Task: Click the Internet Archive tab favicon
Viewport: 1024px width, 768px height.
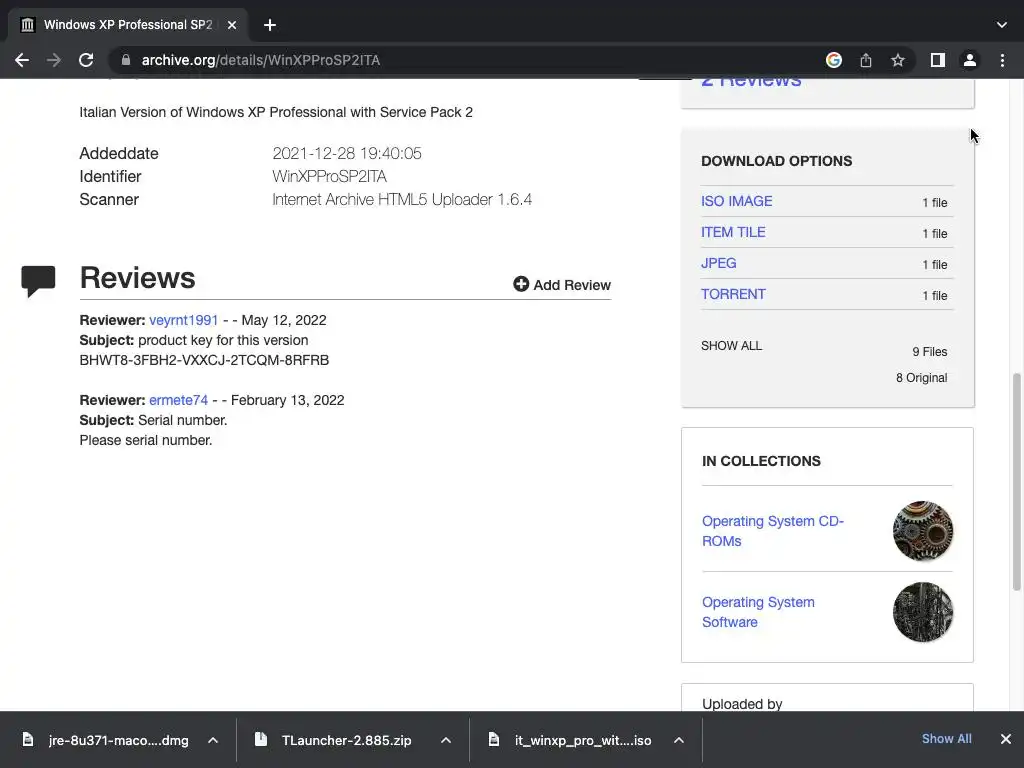Action: point(27,25)
